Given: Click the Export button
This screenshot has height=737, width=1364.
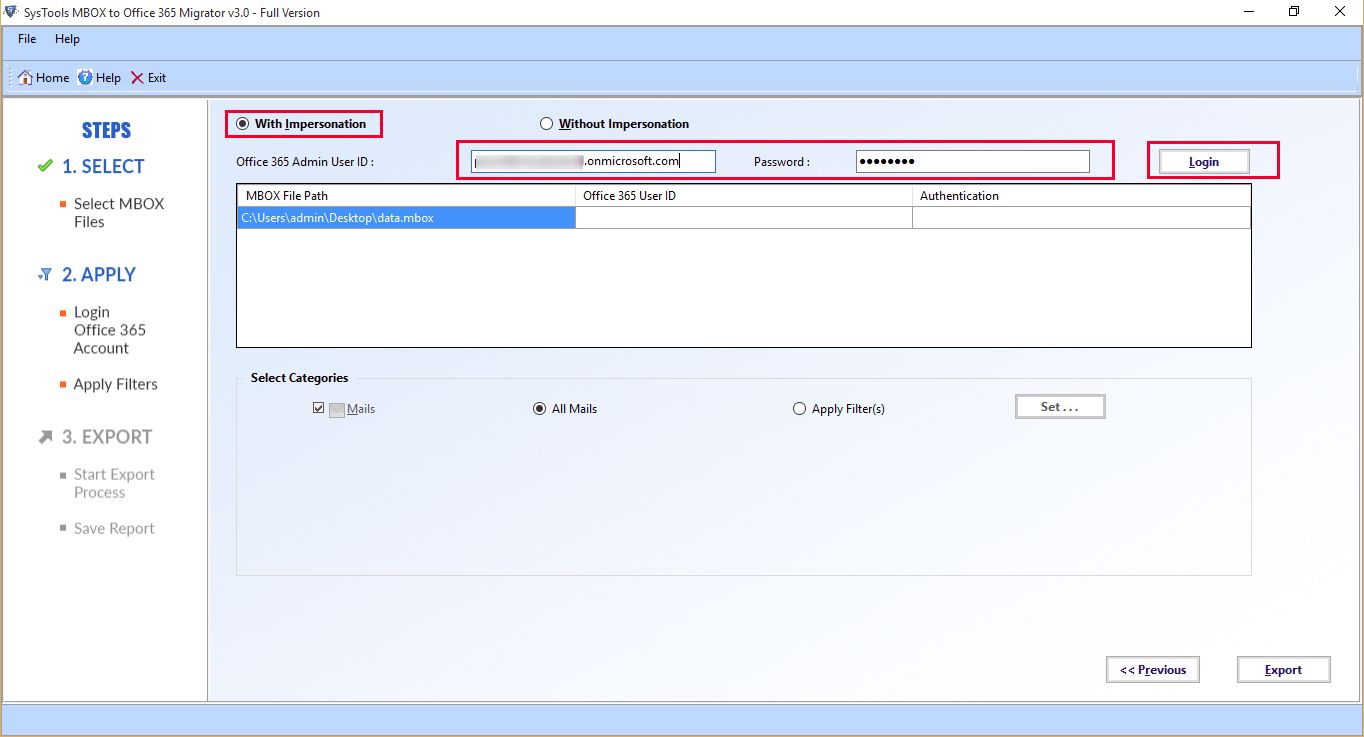Looking at the screenshot, I should 1283,670.
